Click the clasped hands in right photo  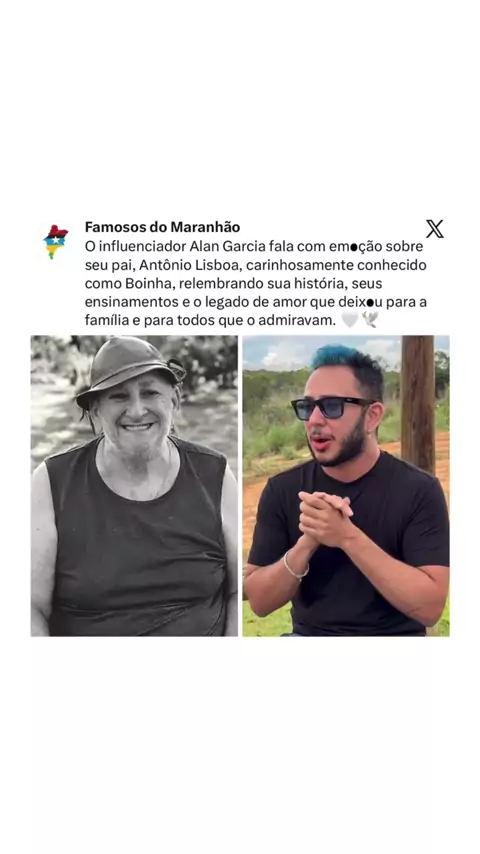[325, 518]
